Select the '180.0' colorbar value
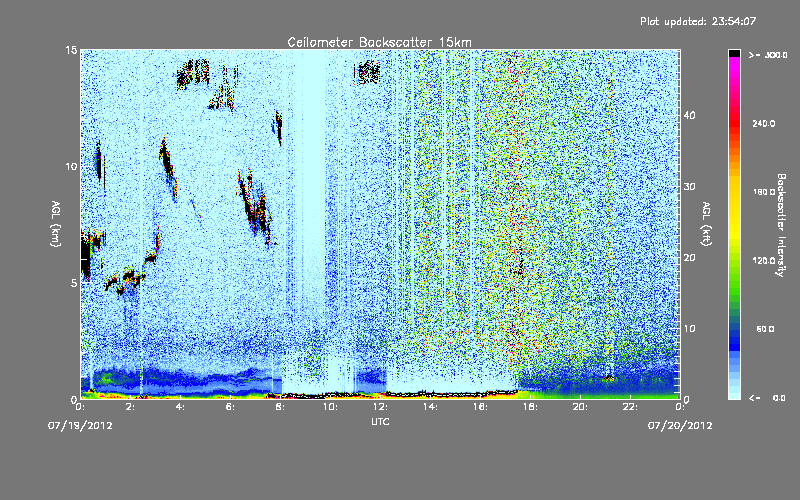Image resolution: width=800 pixels, height=500 pixels. tap(763, 192)
